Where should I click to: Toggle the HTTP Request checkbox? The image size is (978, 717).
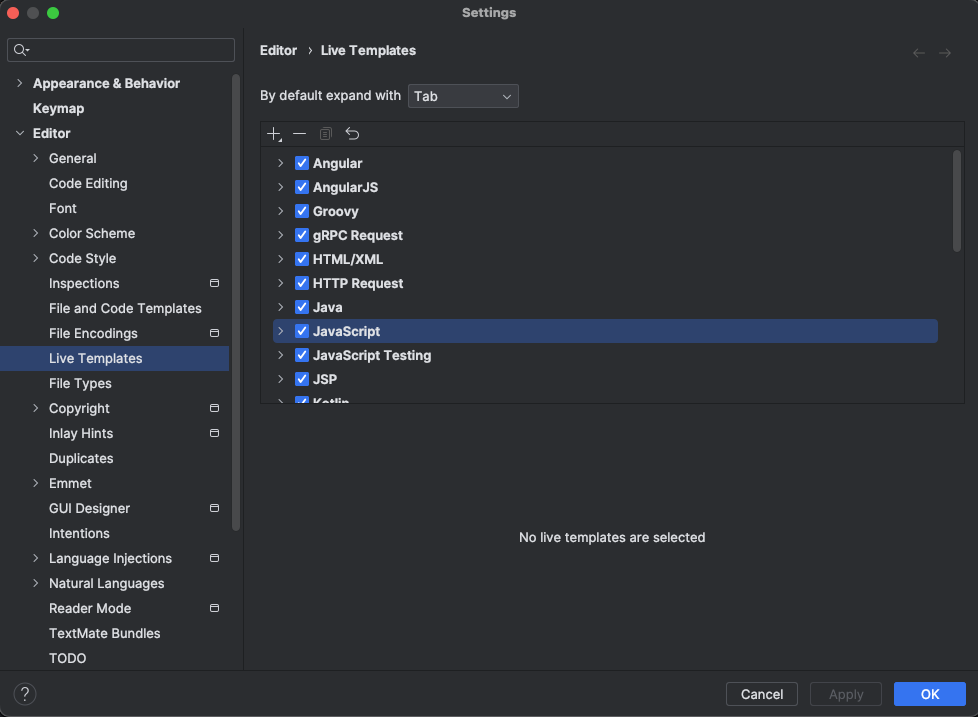[302, 283]
